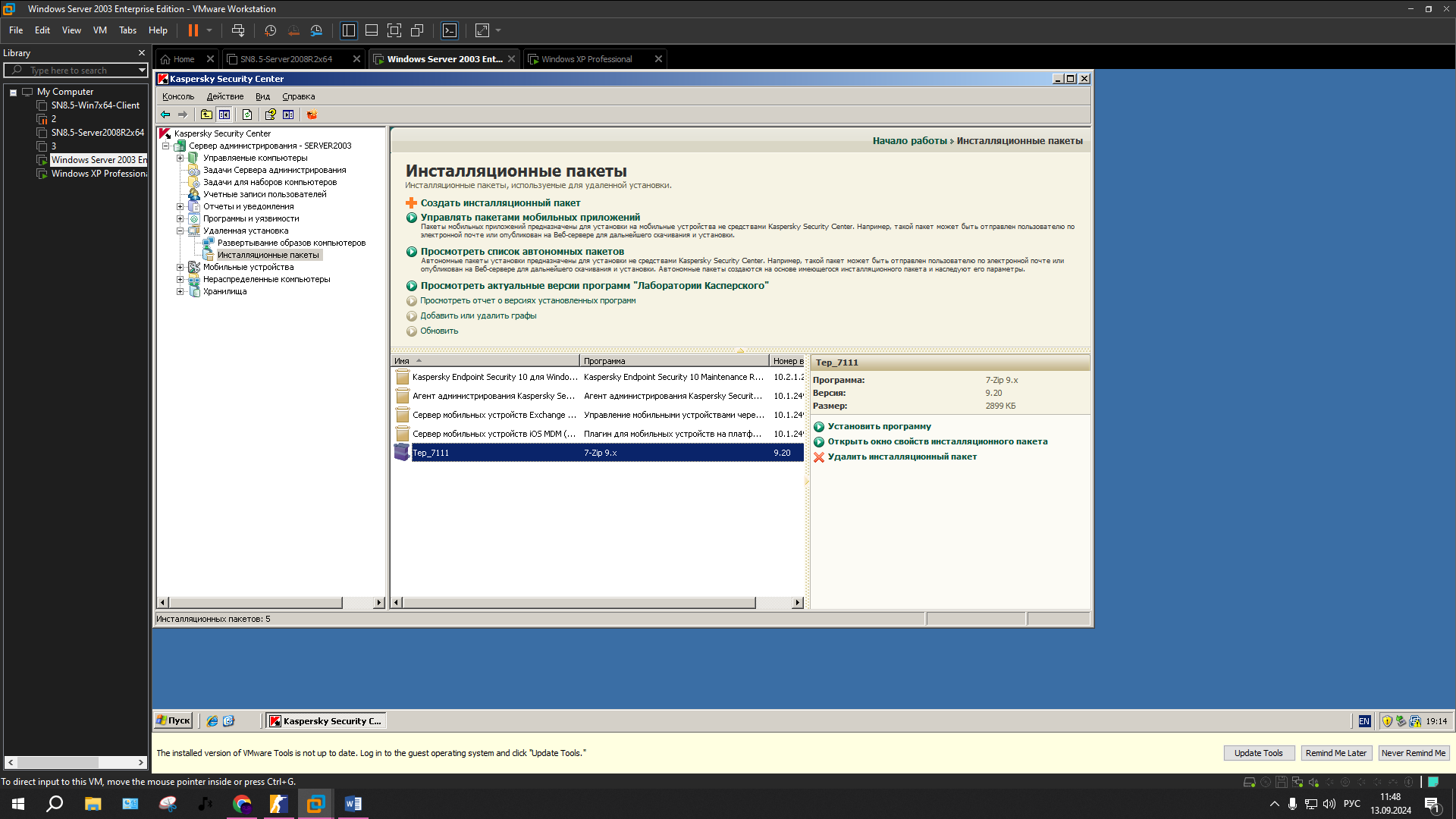Open the Справка menu

coord(299,96)
